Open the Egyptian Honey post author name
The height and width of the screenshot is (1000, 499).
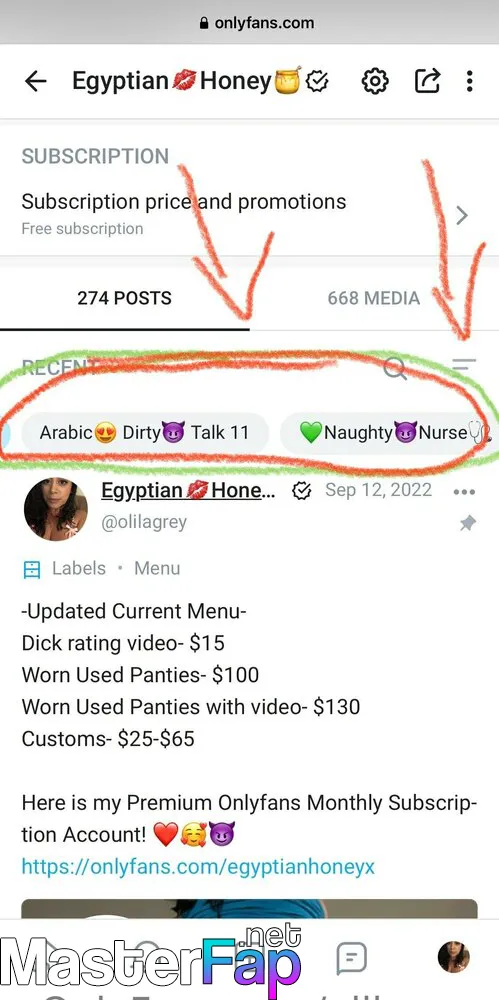coord(189,490)
